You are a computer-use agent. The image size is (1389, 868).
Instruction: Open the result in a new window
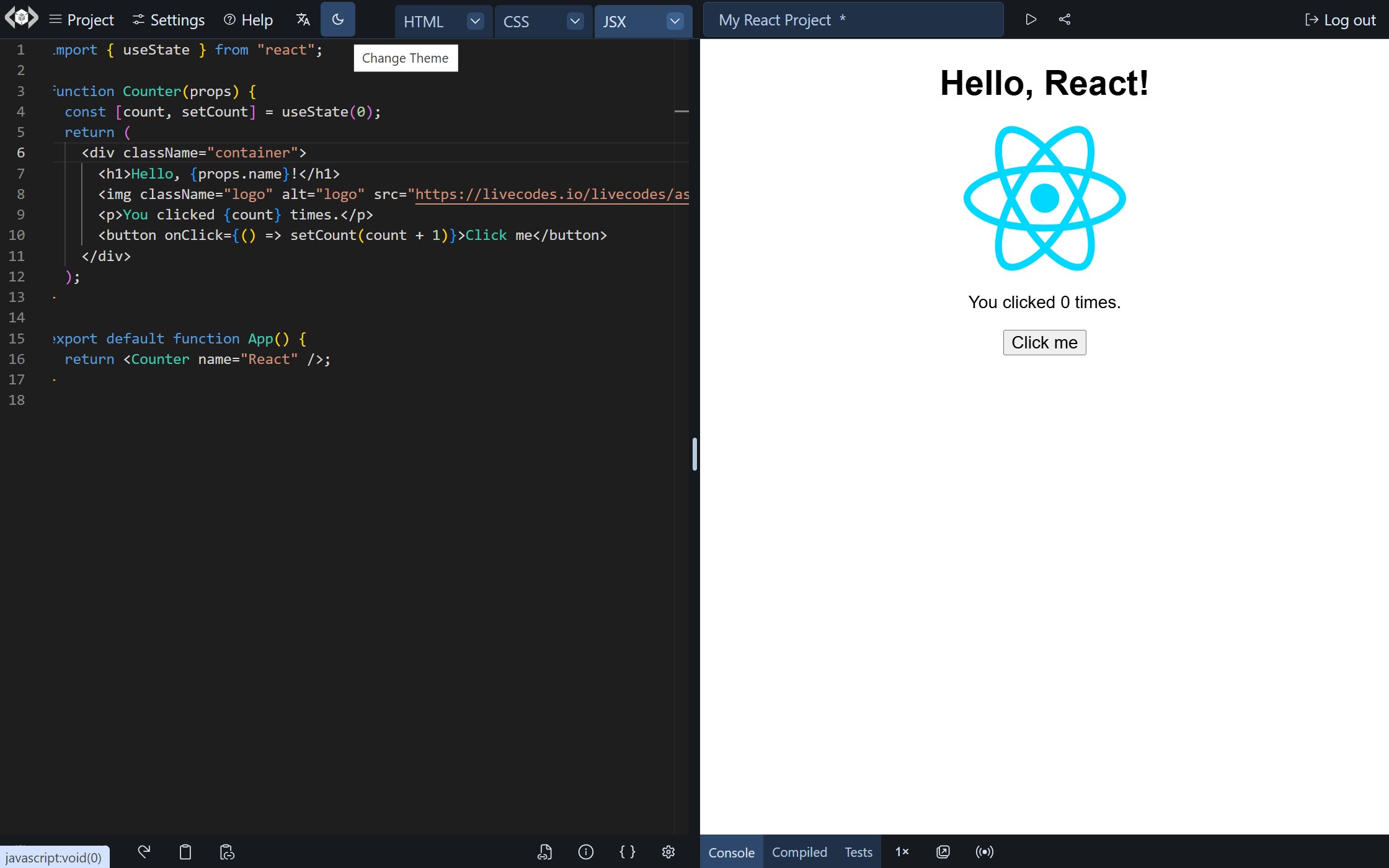pos(943,852)
